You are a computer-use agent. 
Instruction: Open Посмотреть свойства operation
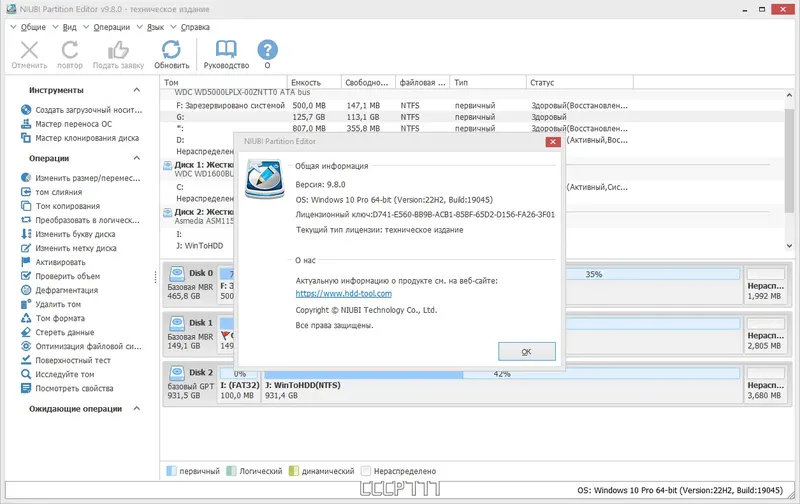67,388
